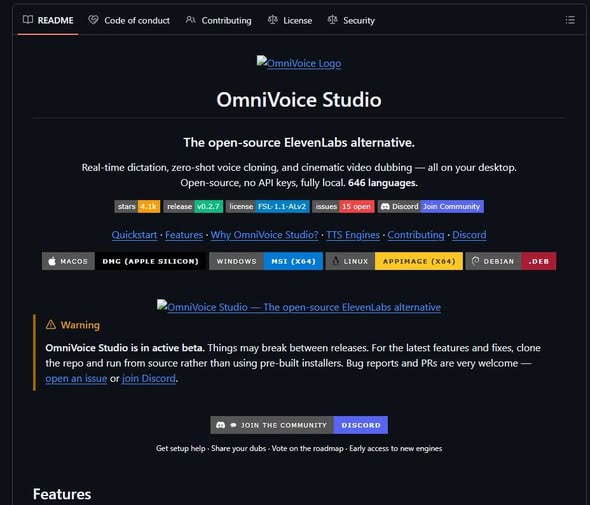Image resolution: width=590 pixels, height=505 pixels.
Task: Follow the Features anchor link
Action: pos(184,235)
